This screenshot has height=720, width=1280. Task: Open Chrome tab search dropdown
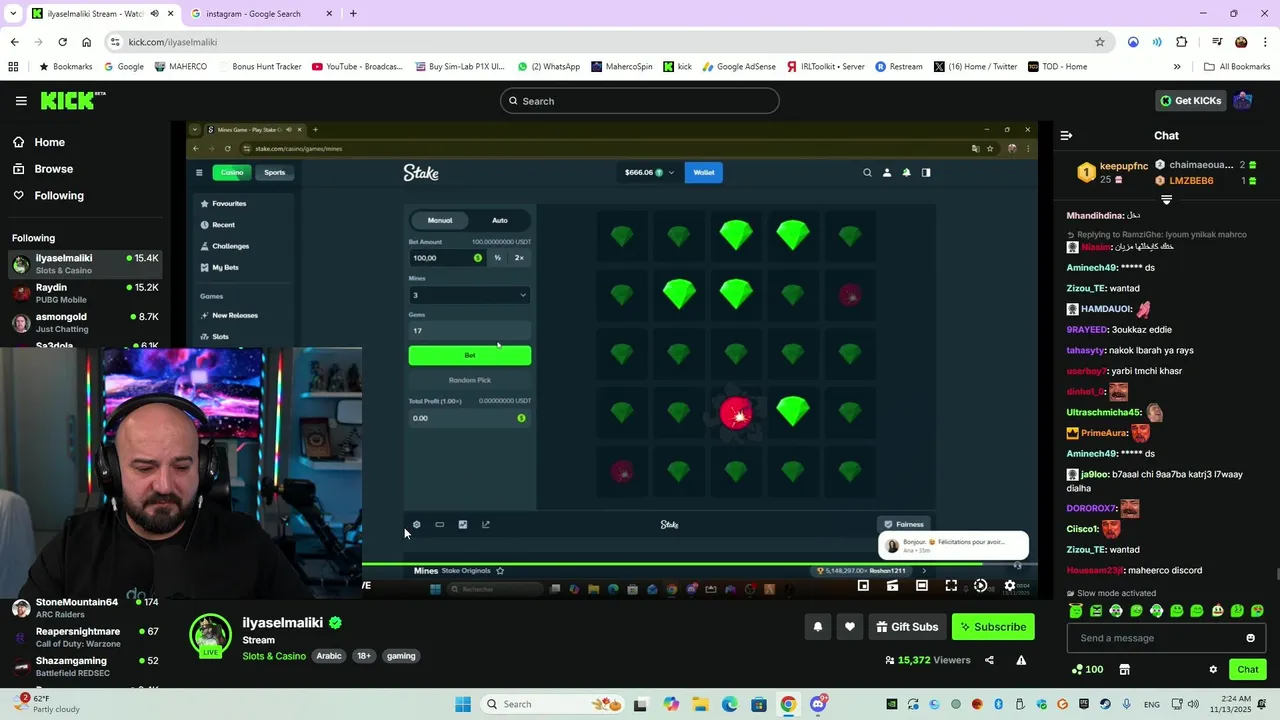12,14
